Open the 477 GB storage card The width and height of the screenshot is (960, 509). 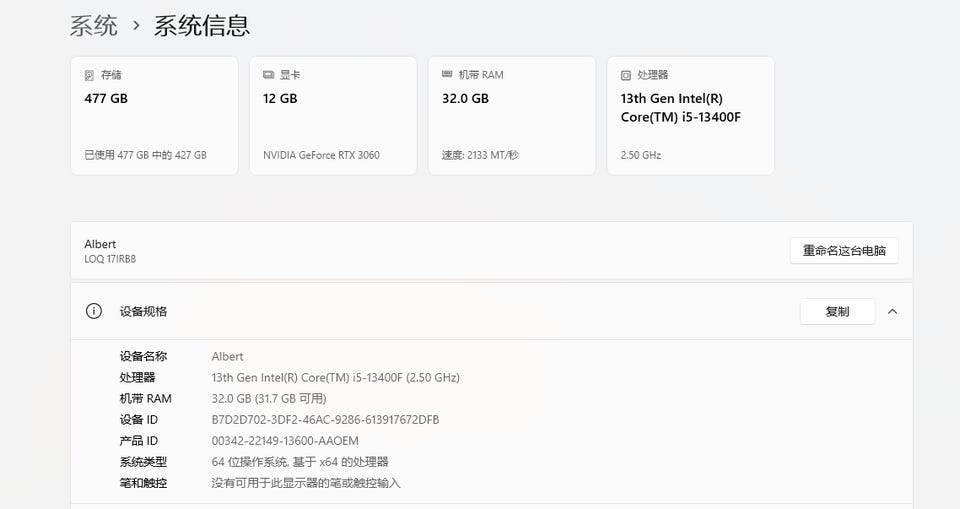click(x=154, y=116)
